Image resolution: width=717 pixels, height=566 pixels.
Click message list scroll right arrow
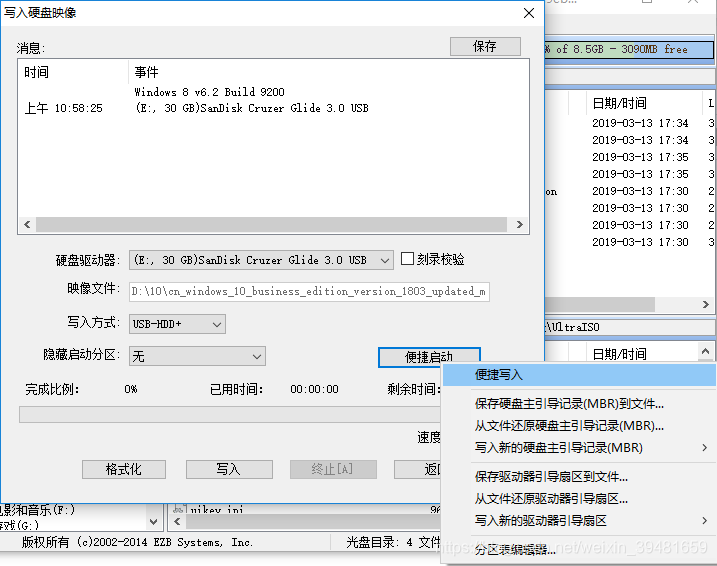519,224
